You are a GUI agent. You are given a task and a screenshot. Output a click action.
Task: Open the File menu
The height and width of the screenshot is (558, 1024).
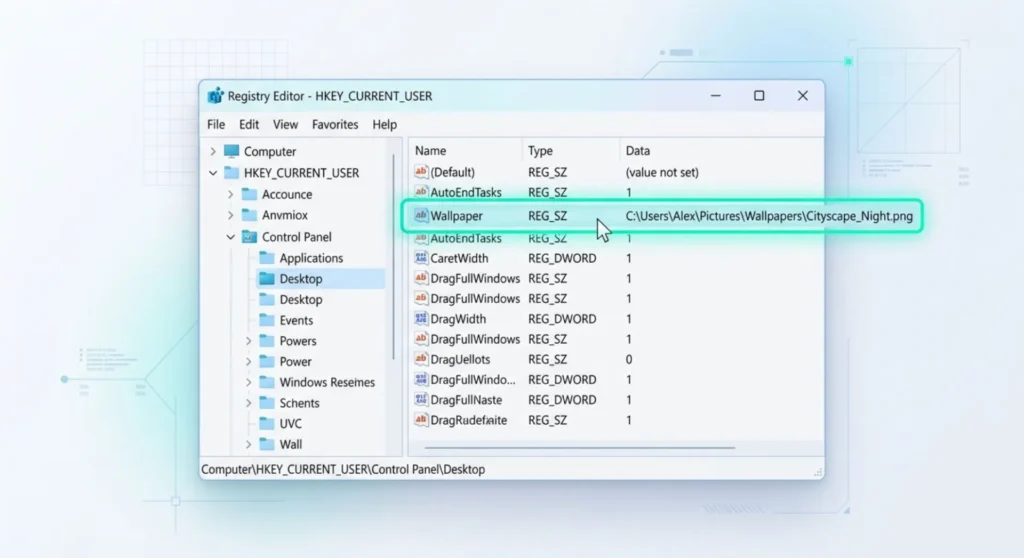[216, 124]
